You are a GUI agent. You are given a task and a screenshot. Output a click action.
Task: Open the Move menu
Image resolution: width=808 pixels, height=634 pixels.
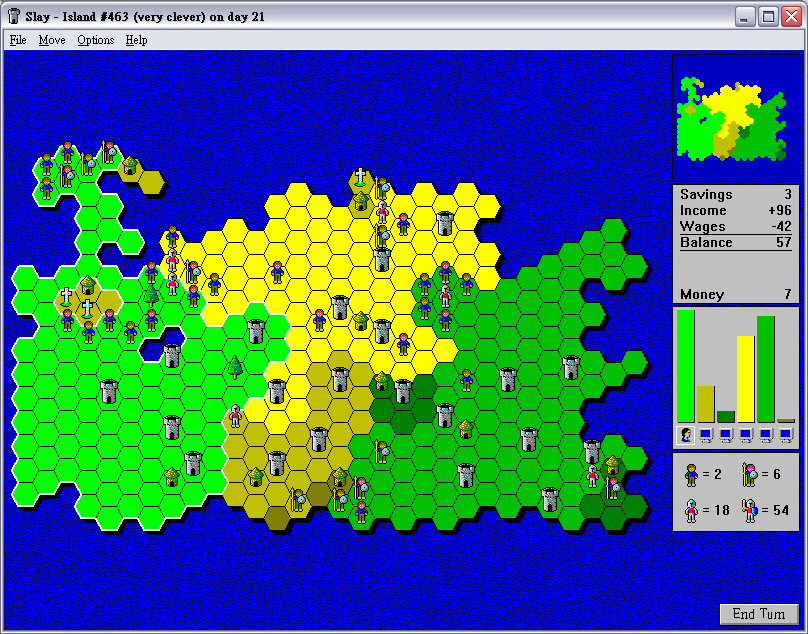(x=52, y=40)
